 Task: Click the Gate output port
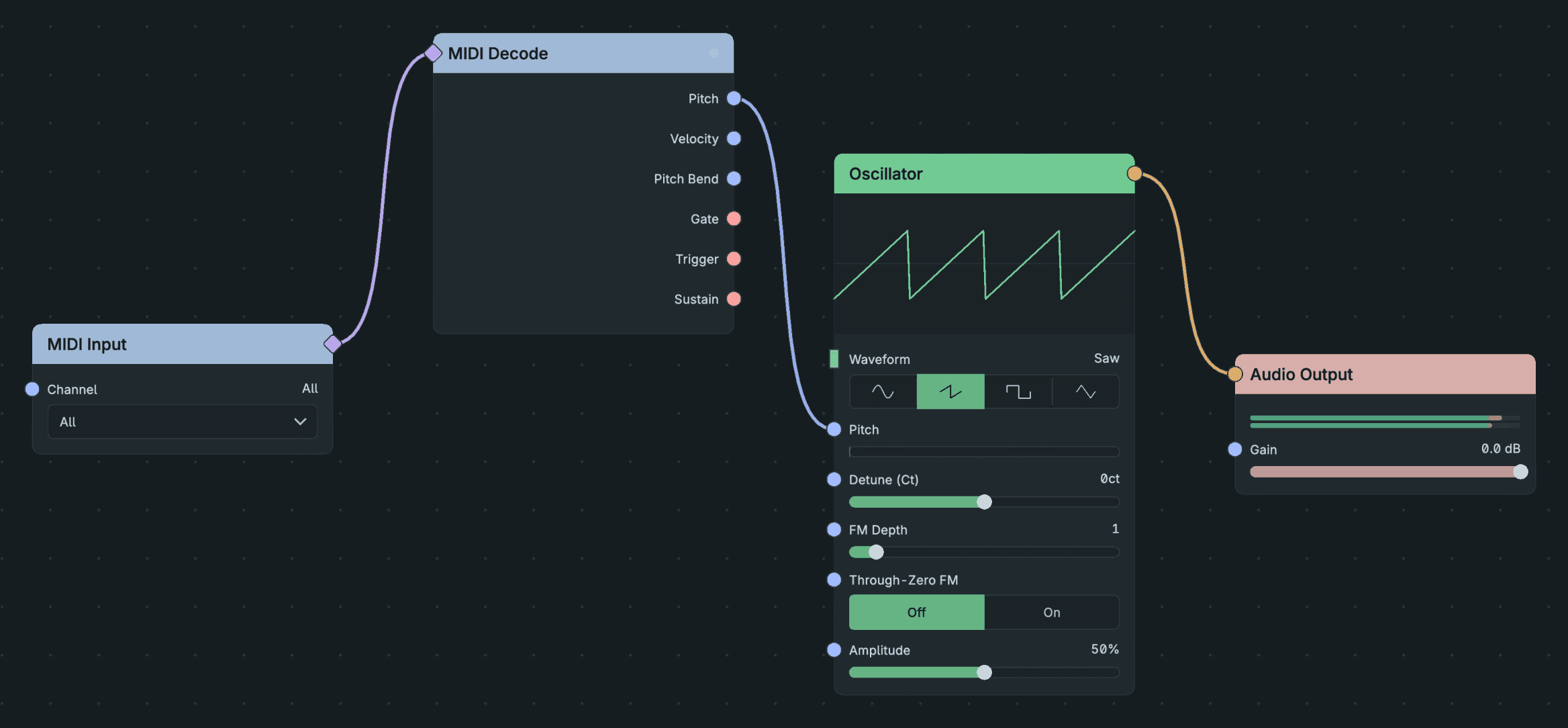[x=734, y=219]
